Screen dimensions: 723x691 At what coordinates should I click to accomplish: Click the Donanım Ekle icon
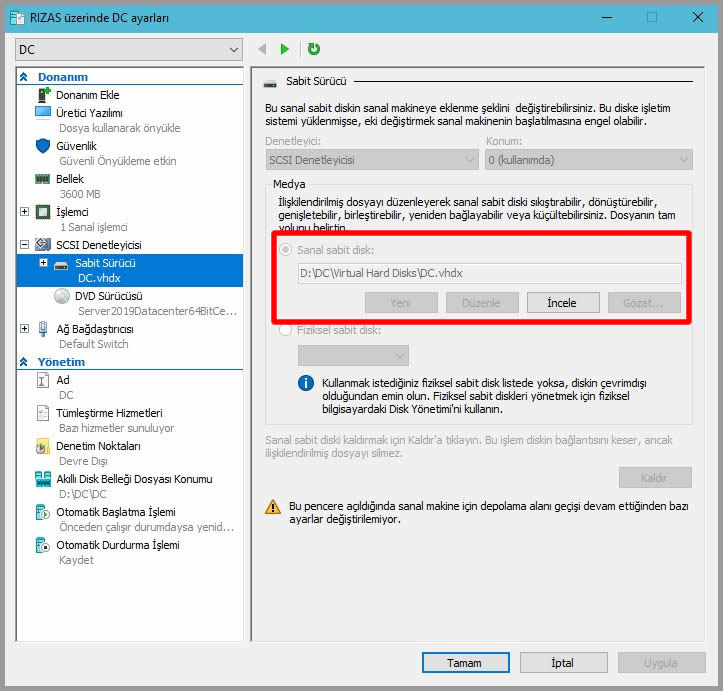43,95
